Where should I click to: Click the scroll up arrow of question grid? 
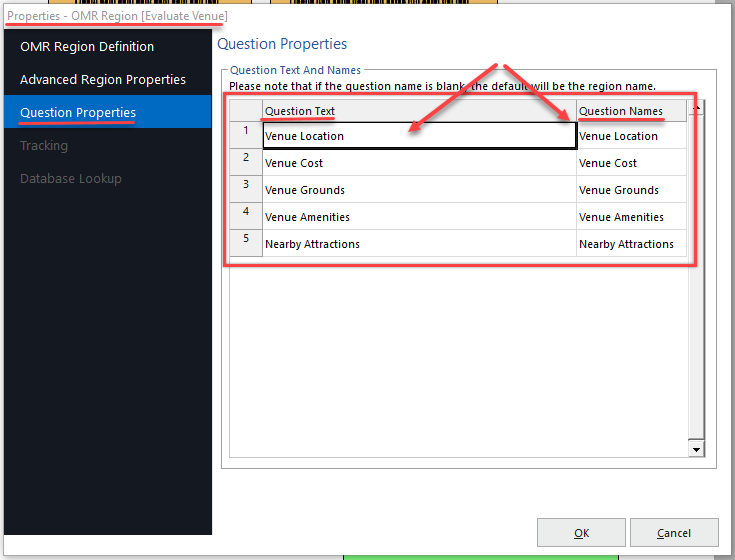pyautogui.click(x=696, y=109)
